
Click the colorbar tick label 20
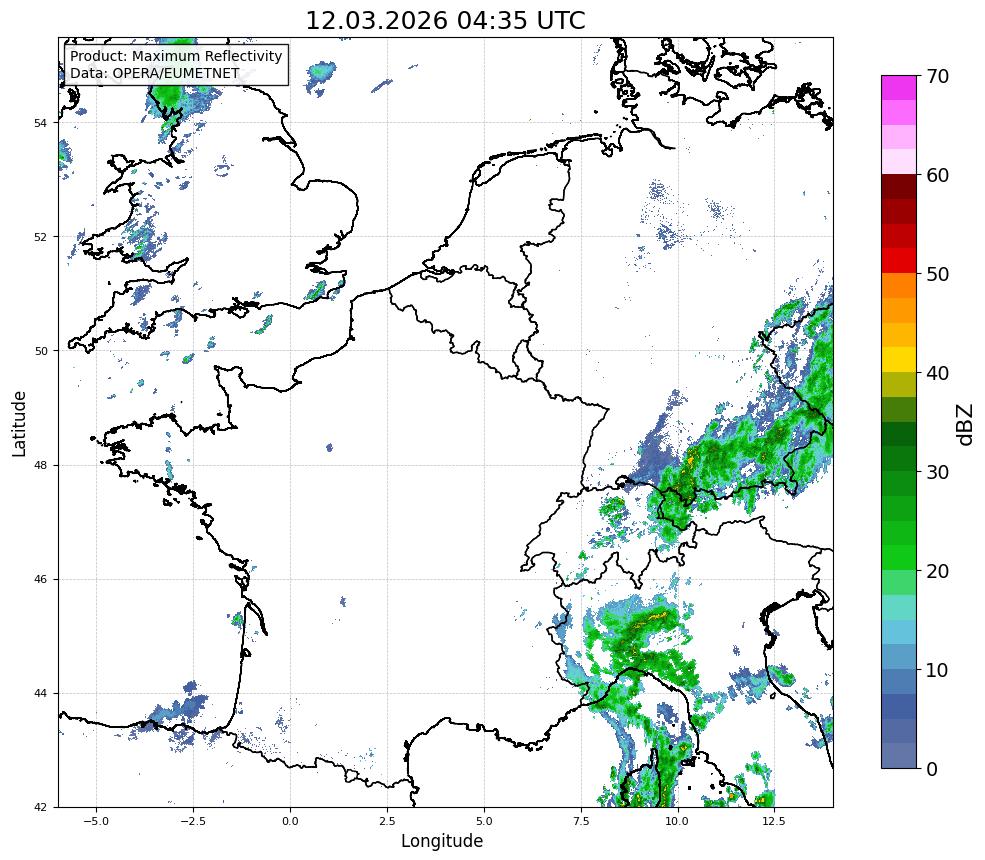937,571
